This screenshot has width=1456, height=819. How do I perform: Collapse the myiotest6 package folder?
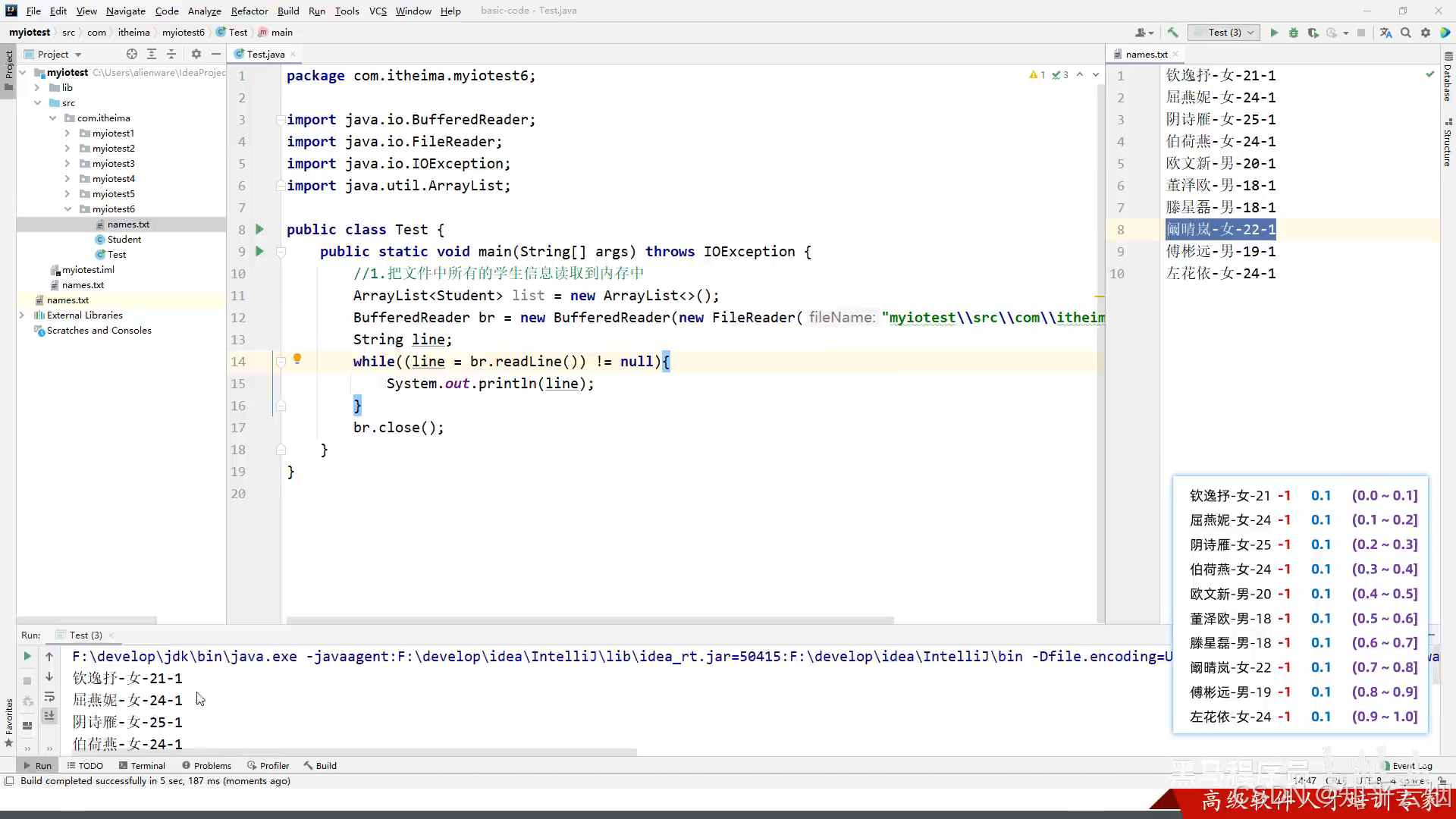click(x=67, y=209)
